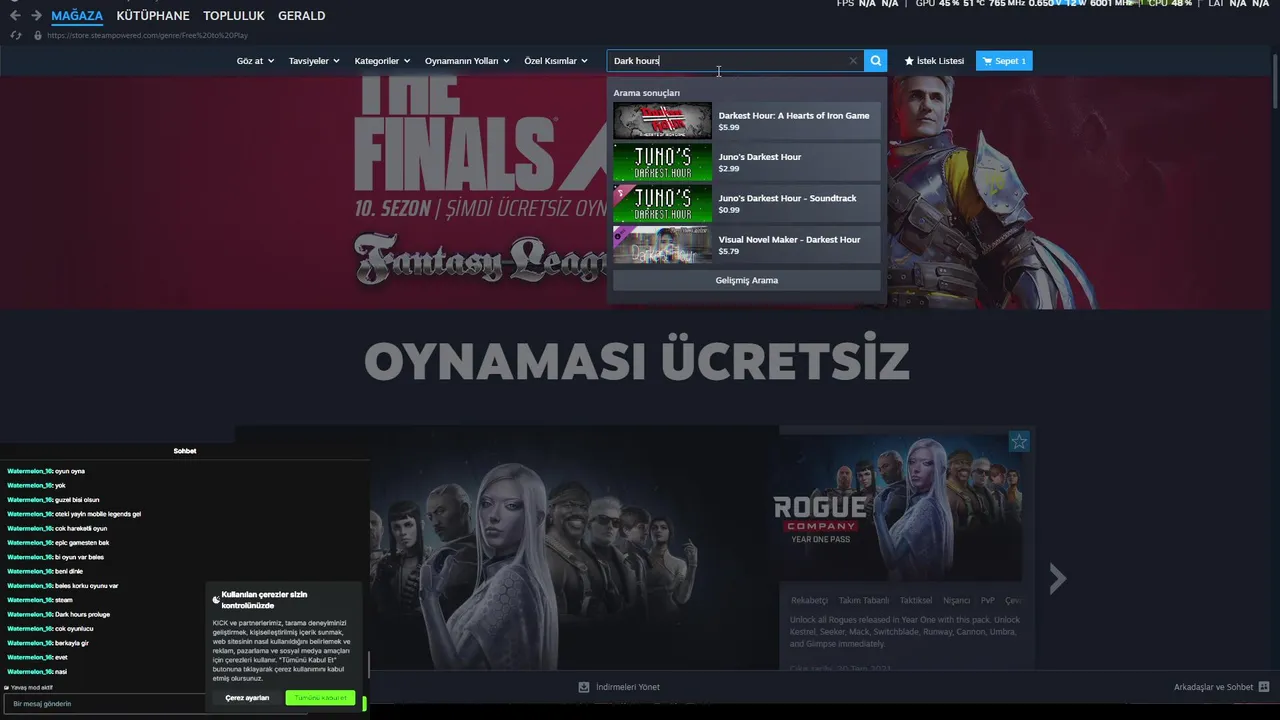Click the chat message 'oteki yayin mobile legends gel'

click(98, 514)
